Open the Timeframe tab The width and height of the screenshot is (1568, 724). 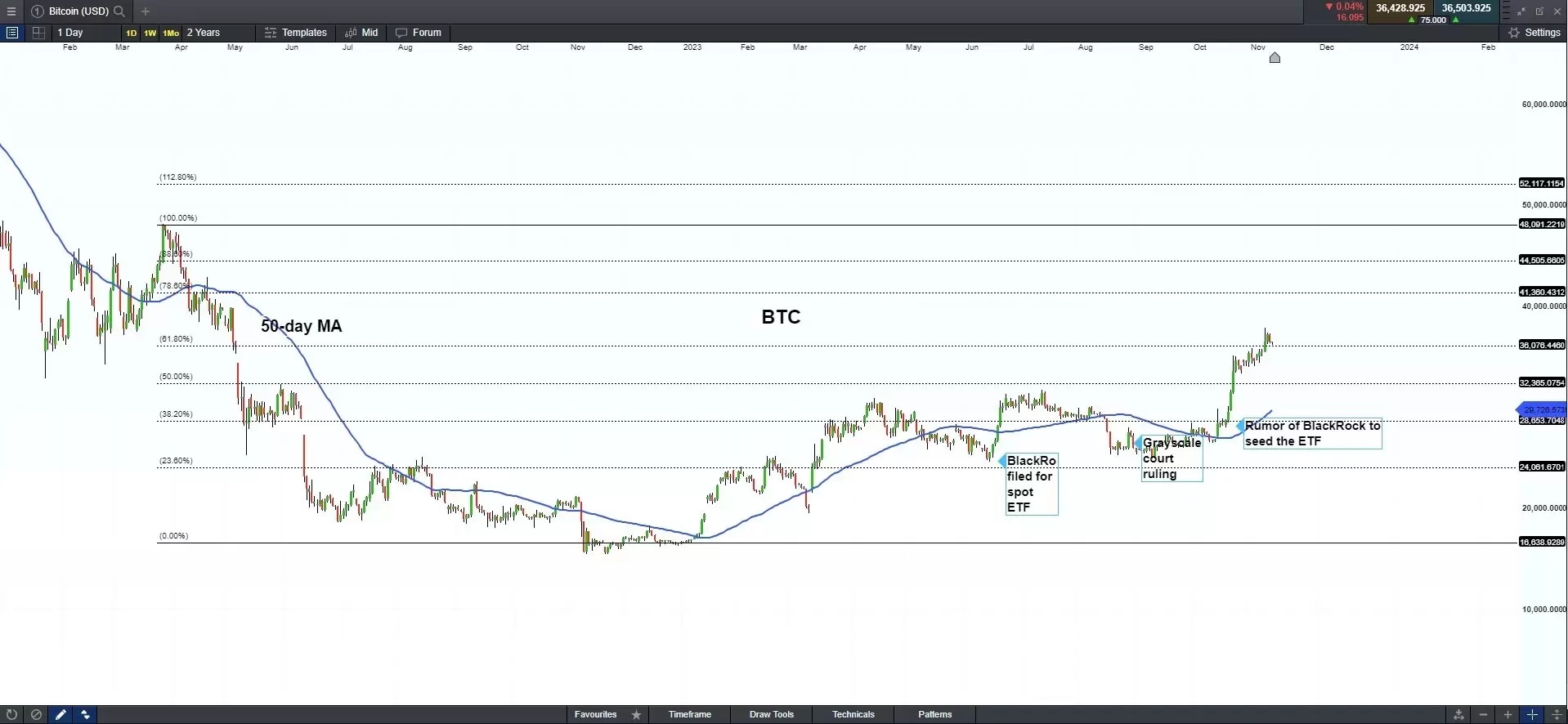pyautogui.click(x=690, y=714)
